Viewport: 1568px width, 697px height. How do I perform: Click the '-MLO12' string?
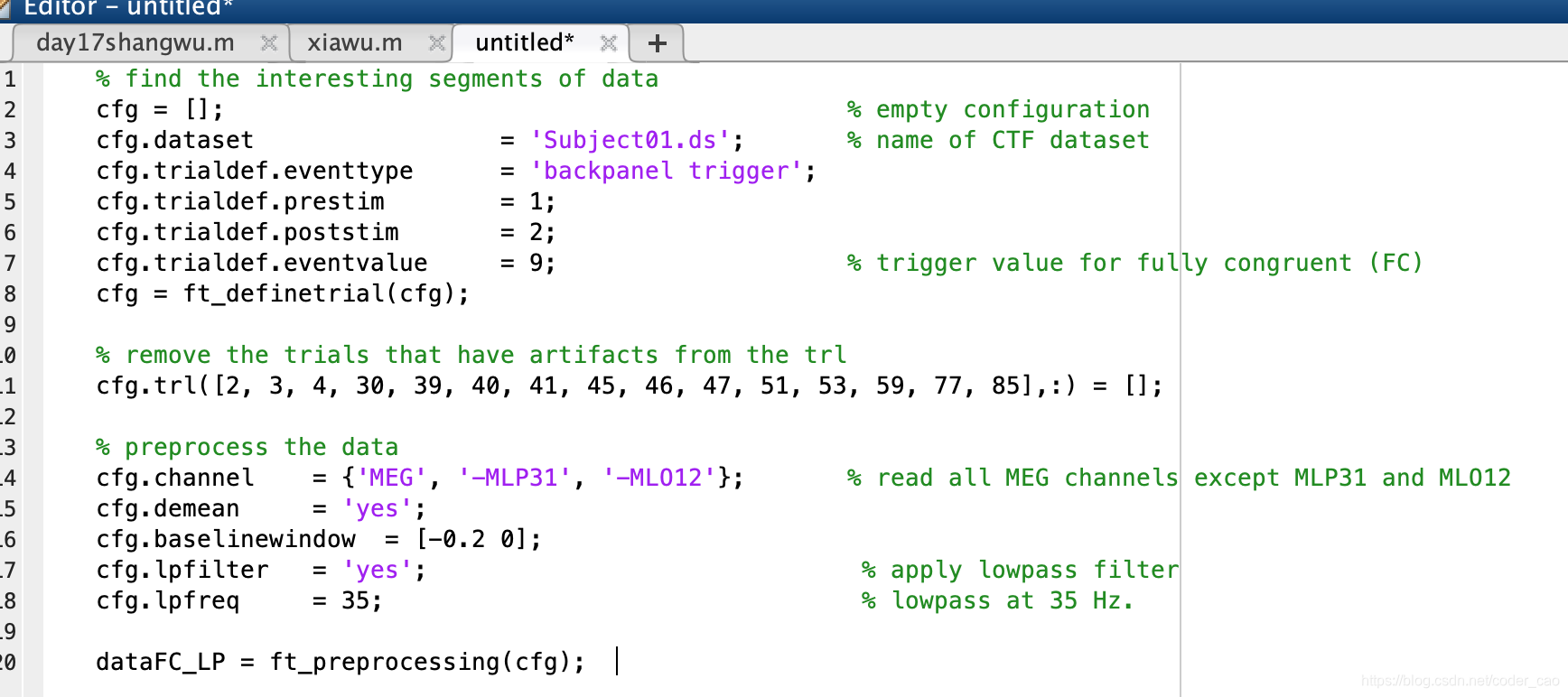(x=659, y=478)
